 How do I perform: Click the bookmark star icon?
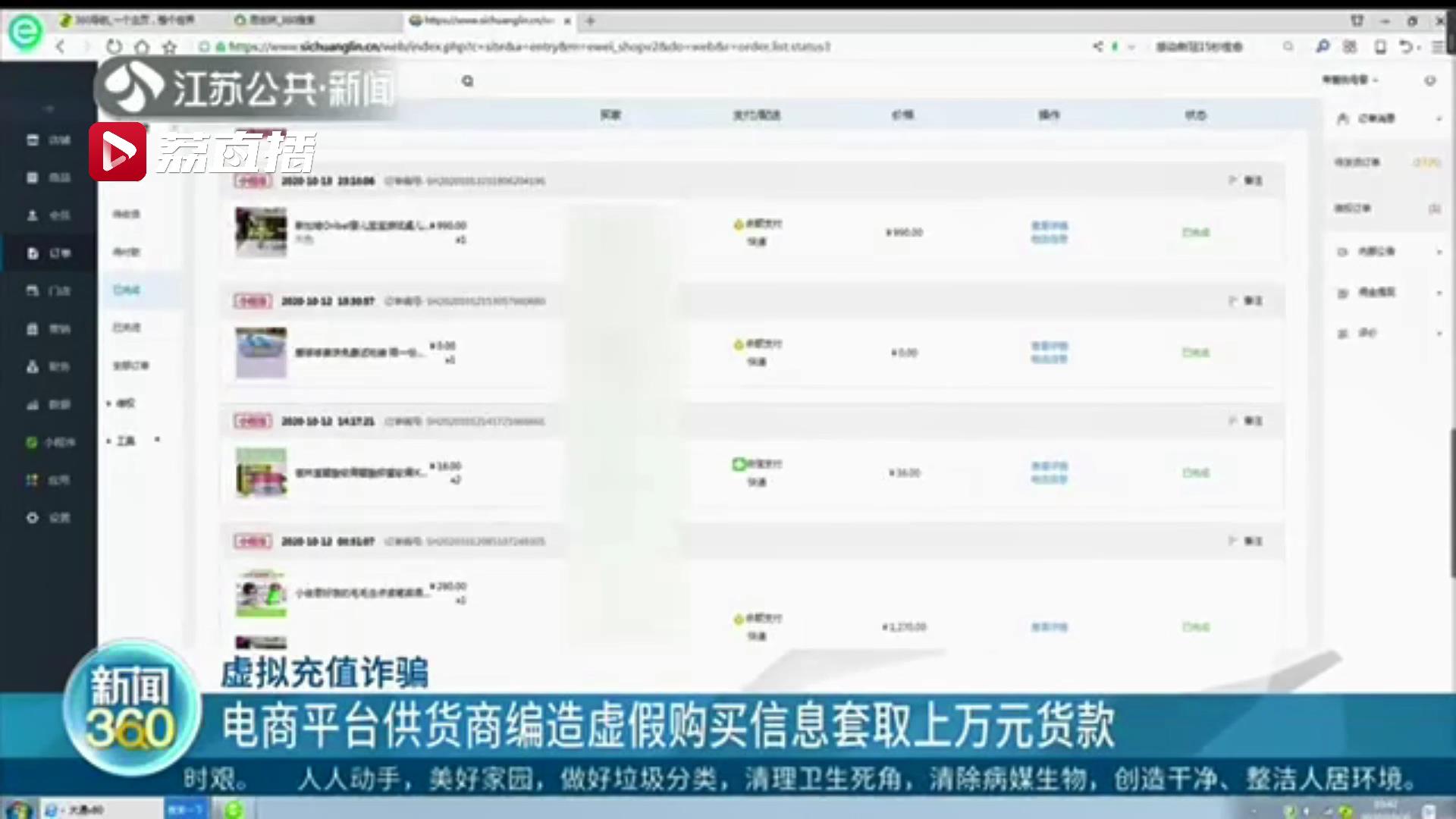[170, 47]
